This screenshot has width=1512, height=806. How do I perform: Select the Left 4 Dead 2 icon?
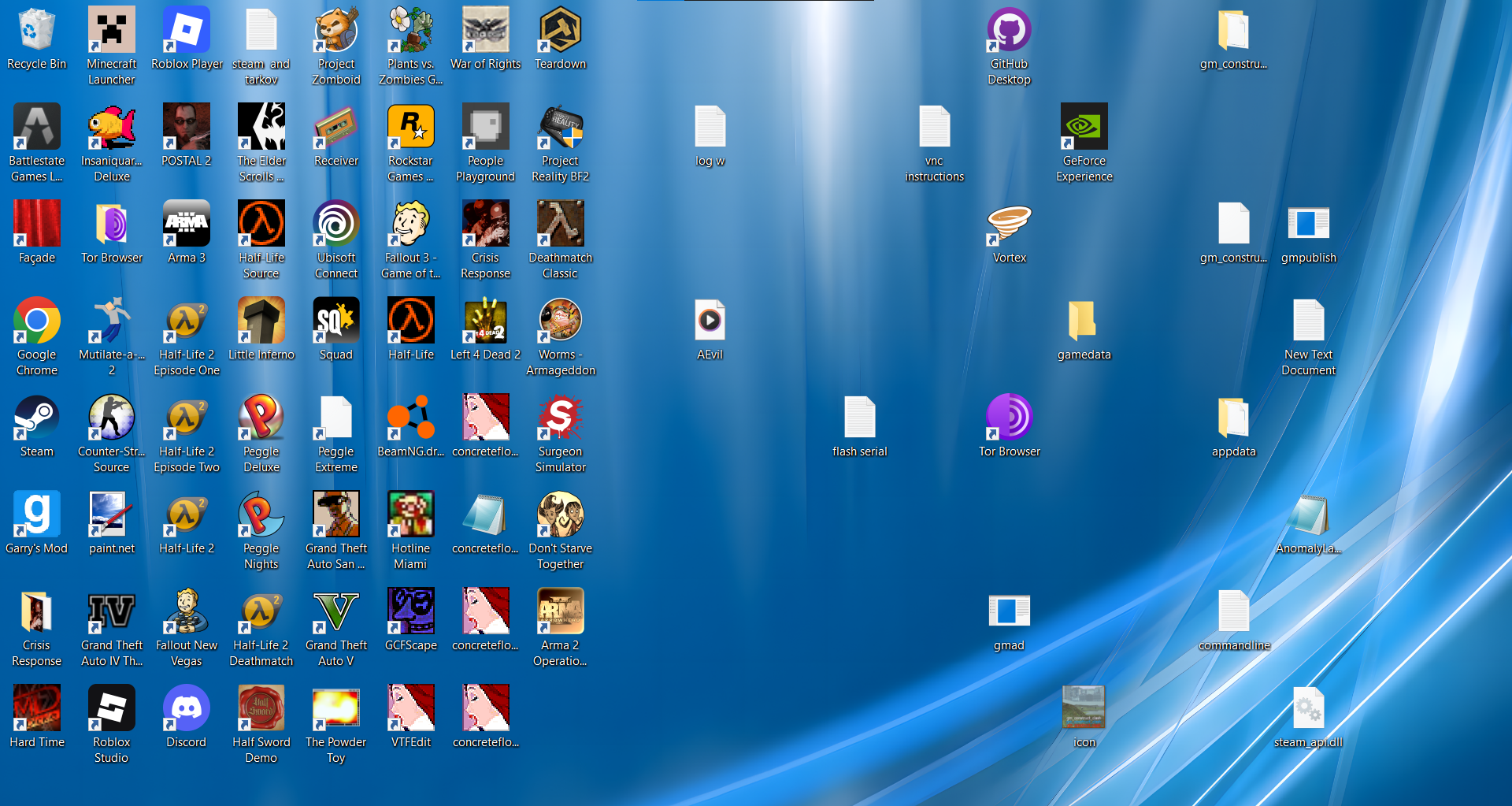point(486,320)
